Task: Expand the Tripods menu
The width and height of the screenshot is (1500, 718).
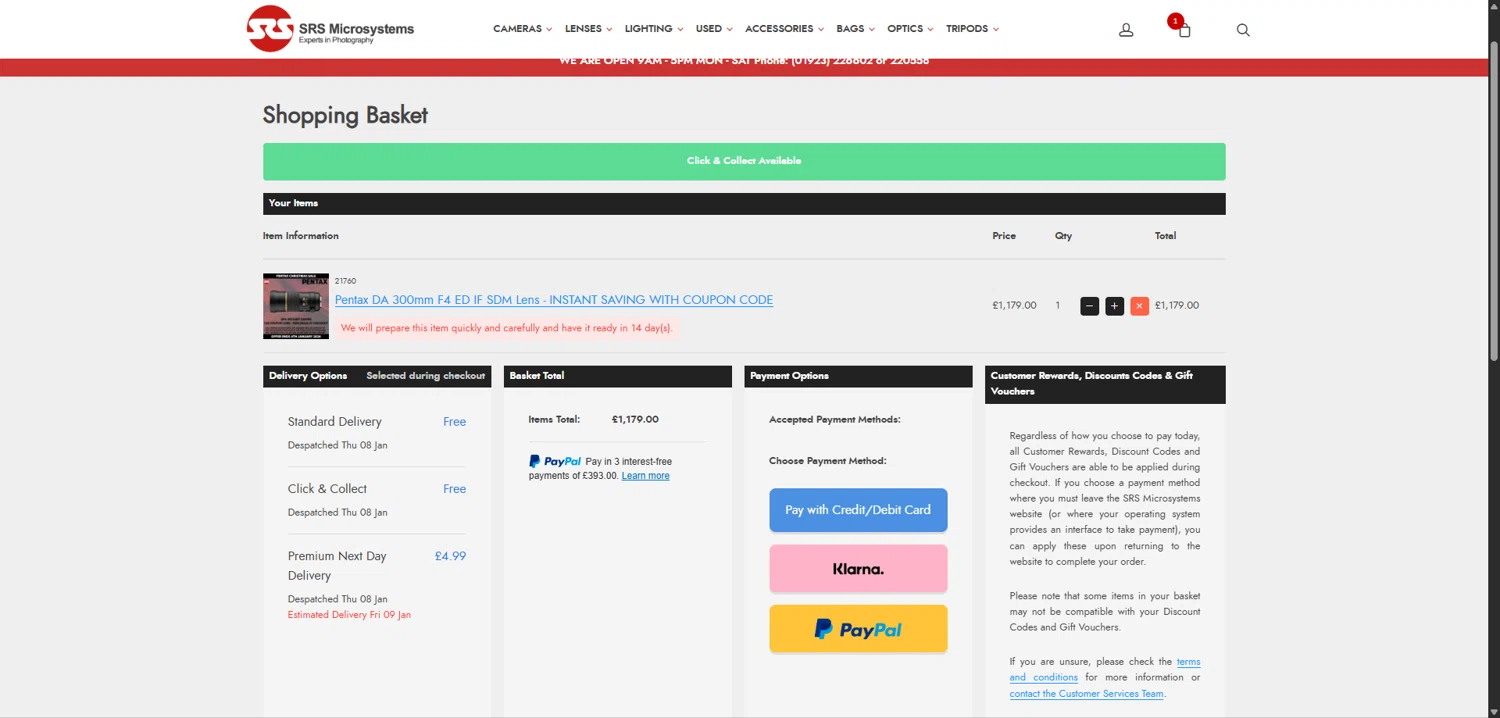Action: click(972, 29)
